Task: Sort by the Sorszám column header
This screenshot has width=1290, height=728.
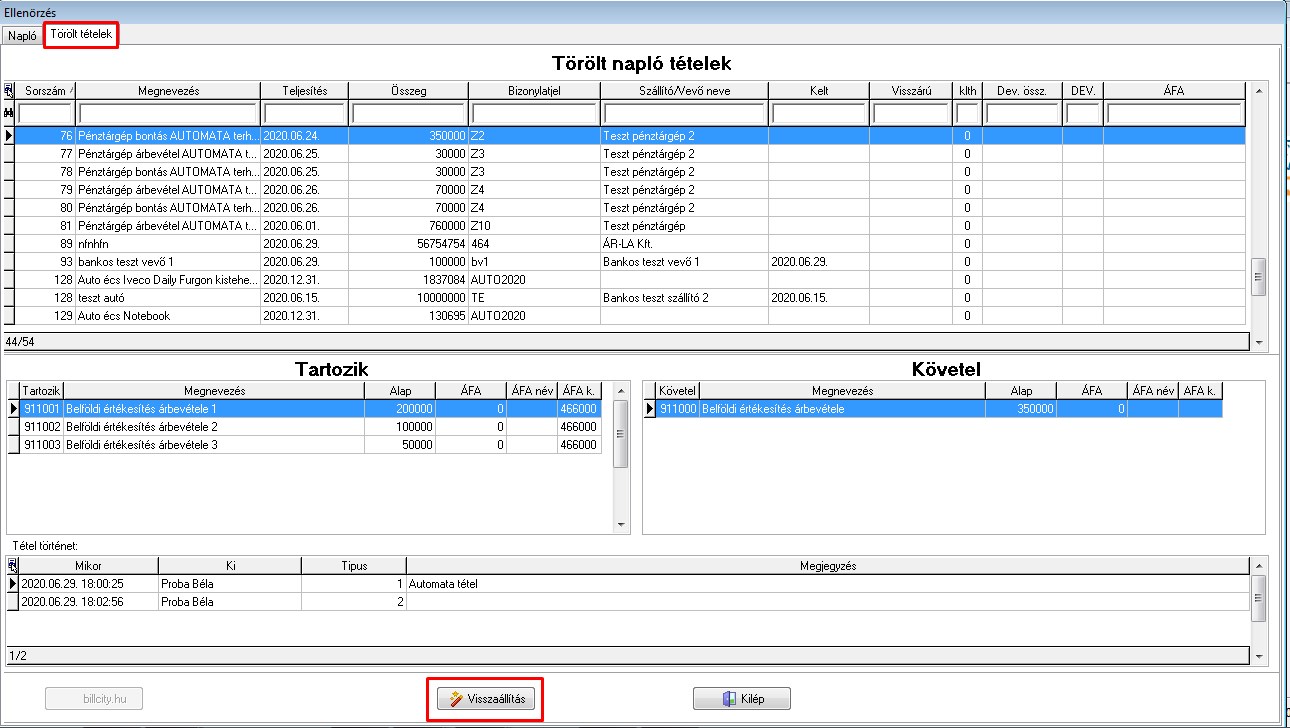Action: pyautogui.click(x=45, y=91)
